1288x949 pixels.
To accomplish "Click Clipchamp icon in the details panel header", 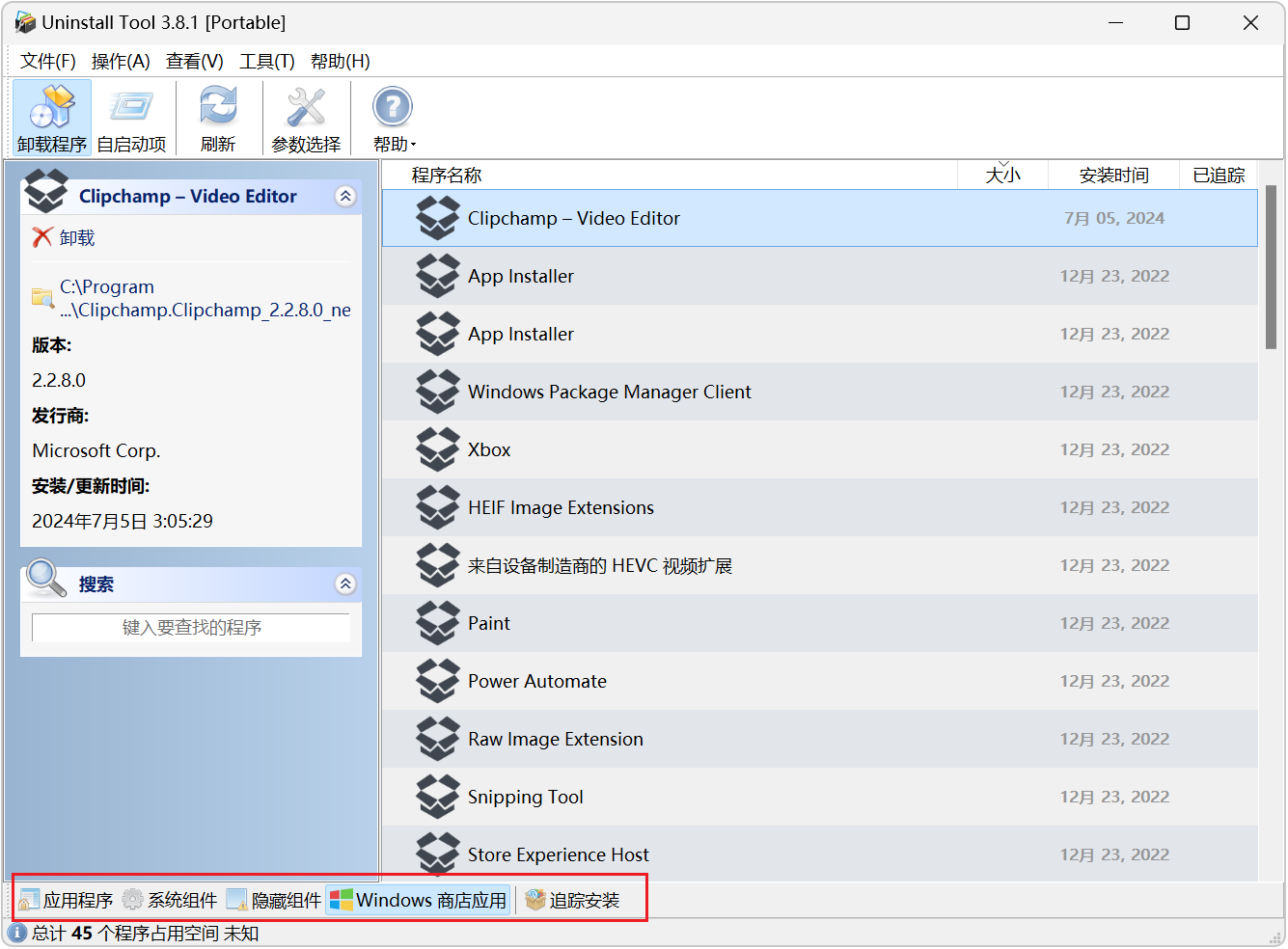I will click(46, 191).
